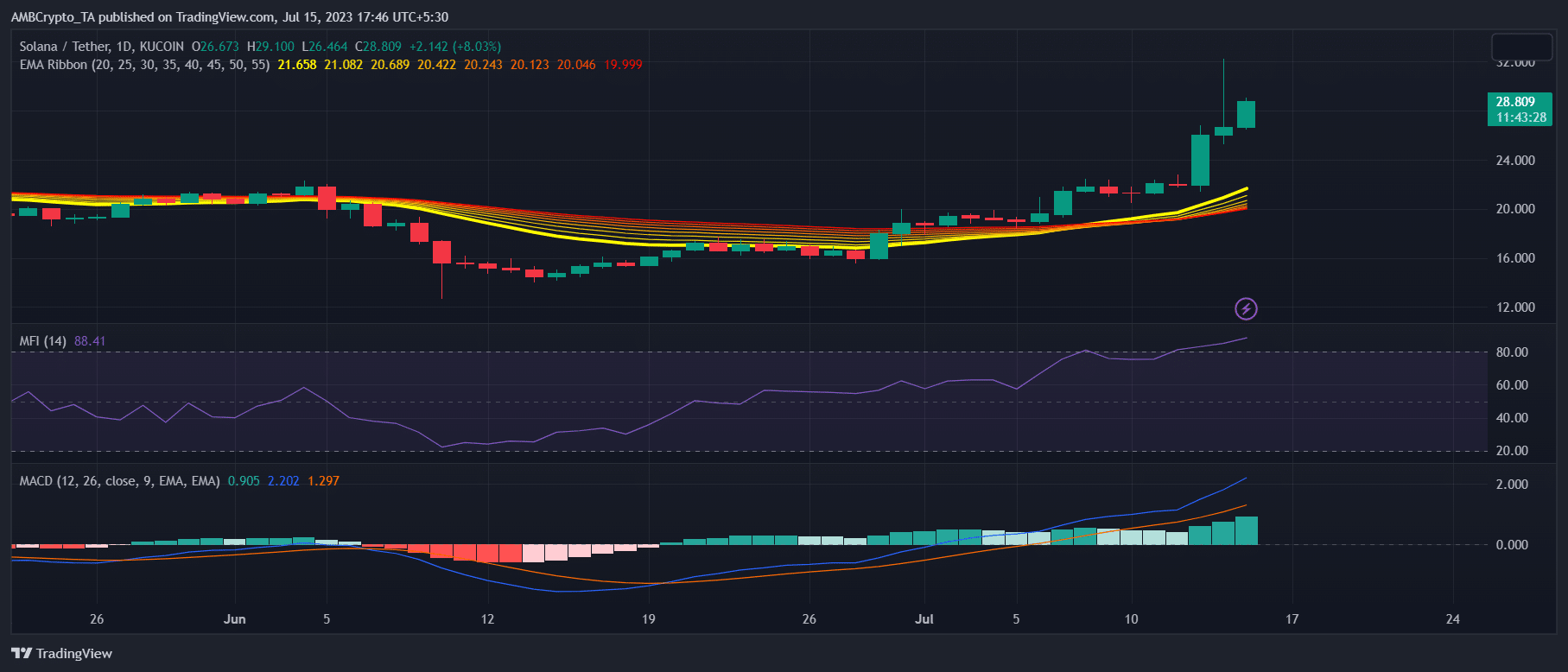1568x672 pixels.
Task: Select the EMA Ribbon indicator label
Action: pyautogui.click(x=144, y=65)
